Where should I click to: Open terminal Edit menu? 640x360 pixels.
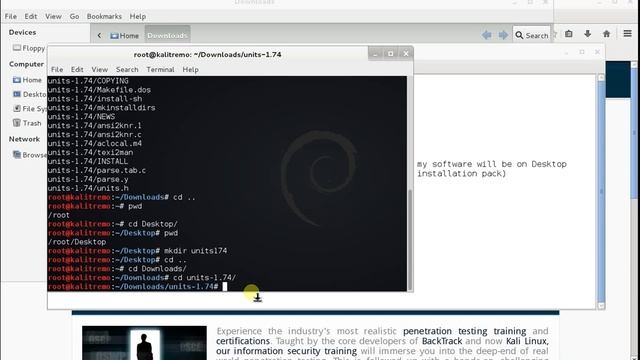pyautogui.click(x=77, y=69)
